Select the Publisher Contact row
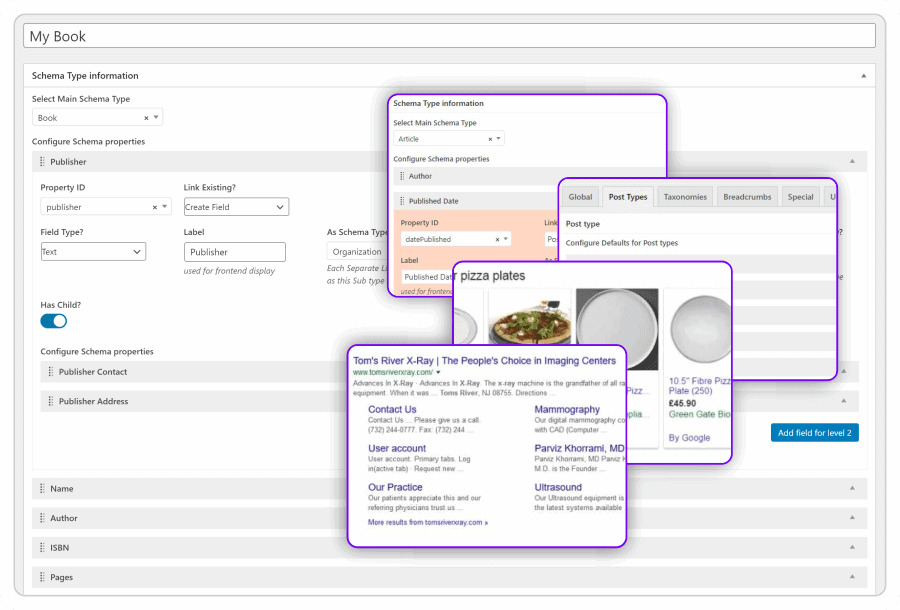 coord(195,372)
